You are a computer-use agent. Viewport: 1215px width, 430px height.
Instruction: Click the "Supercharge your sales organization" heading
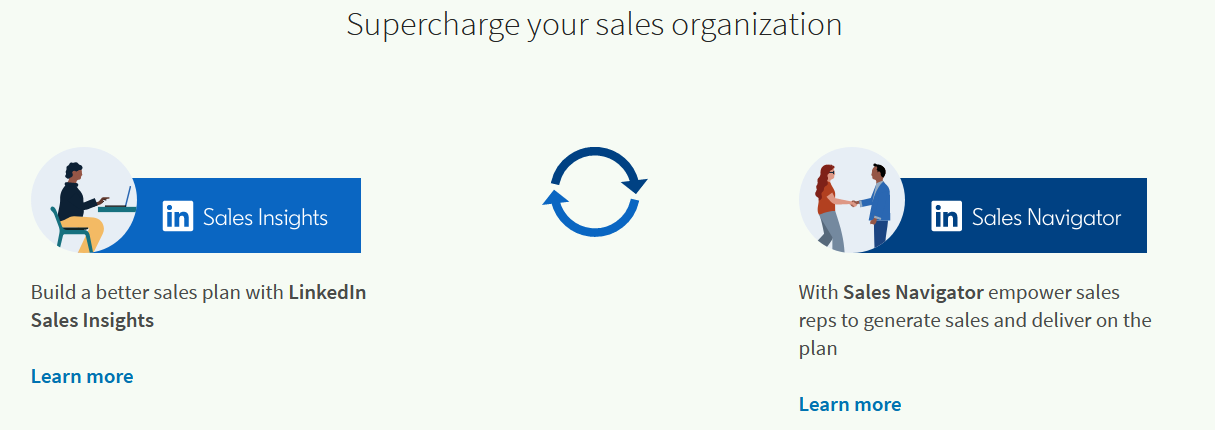(594, 24)
